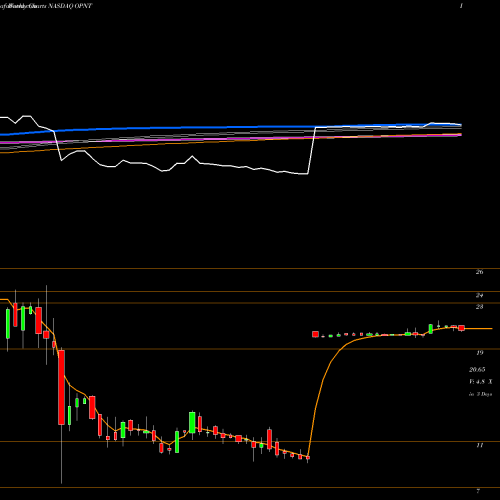Screen dimensions: 500x500
Task: Click the 26 price axis label
Action: [x=479, y=272]
